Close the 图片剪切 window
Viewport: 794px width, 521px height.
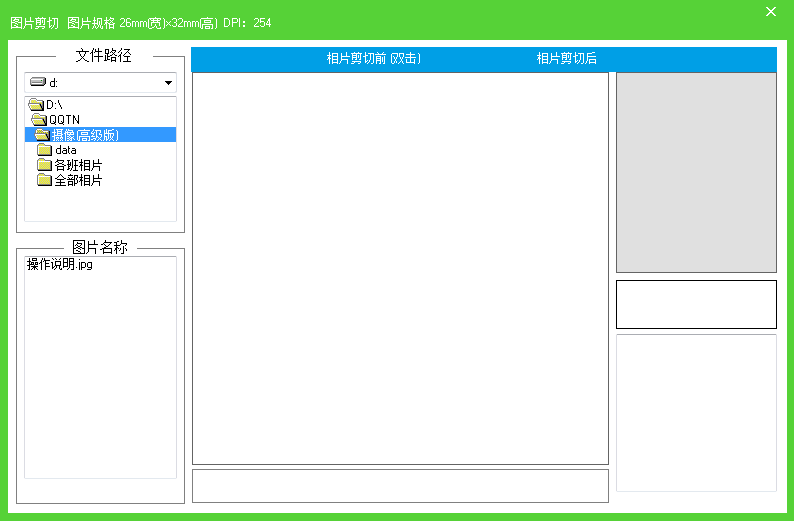[770, 12]
